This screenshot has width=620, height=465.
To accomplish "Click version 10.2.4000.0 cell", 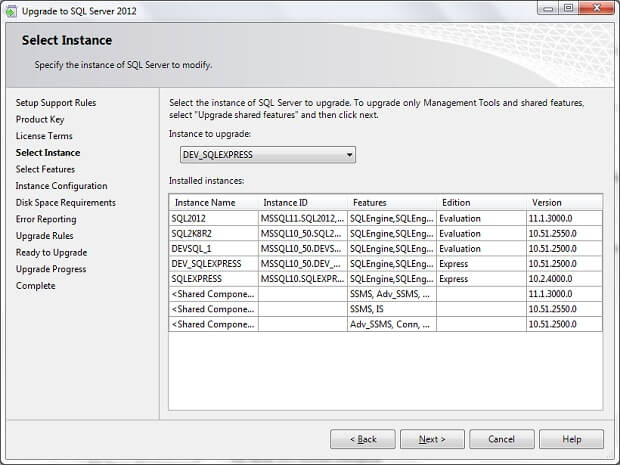I will (x=564, y=279).
